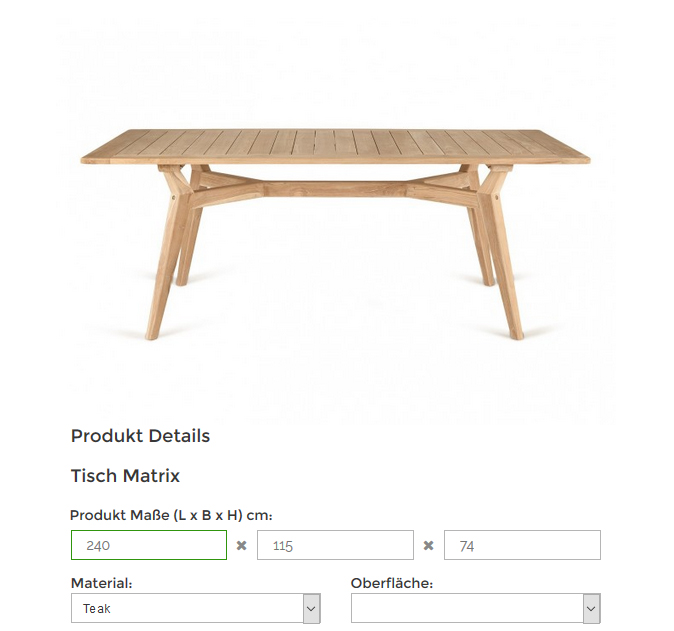The image size is (674, 631).
Task: Click the Oberfläche label
Action: 392,583
